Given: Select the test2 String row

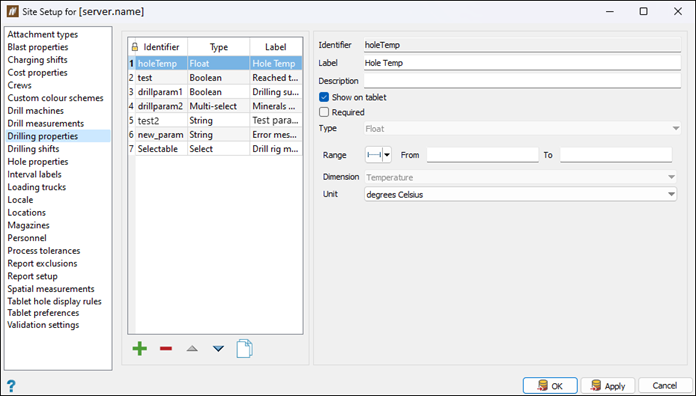Looking at the screenshot, I should pyautogui.click(x=215, y=120).
